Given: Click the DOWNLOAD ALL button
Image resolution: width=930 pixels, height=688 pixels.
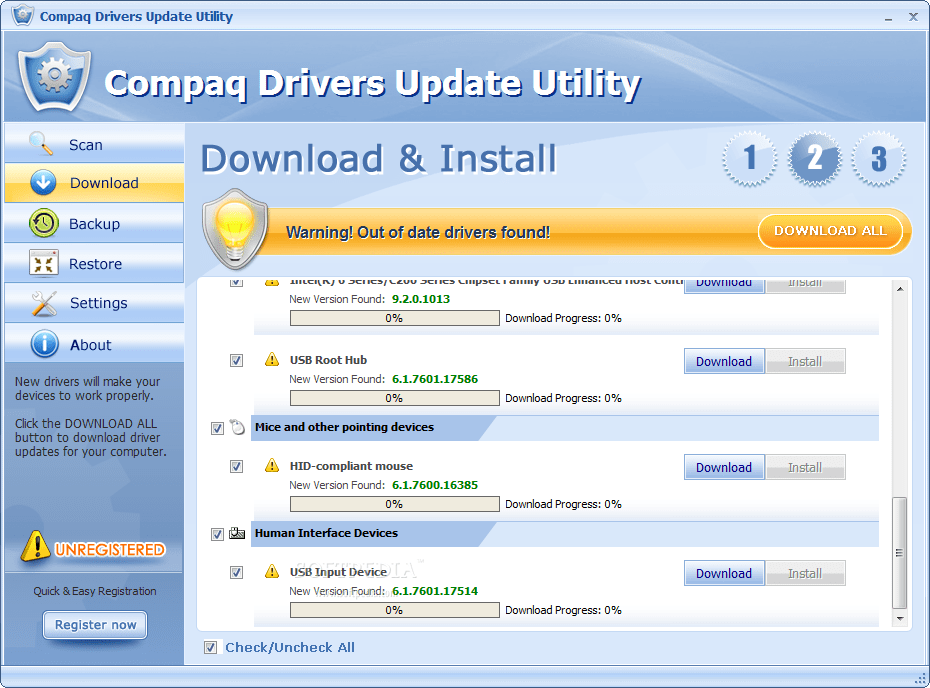Looking at the screenshot, I should 830,231.
